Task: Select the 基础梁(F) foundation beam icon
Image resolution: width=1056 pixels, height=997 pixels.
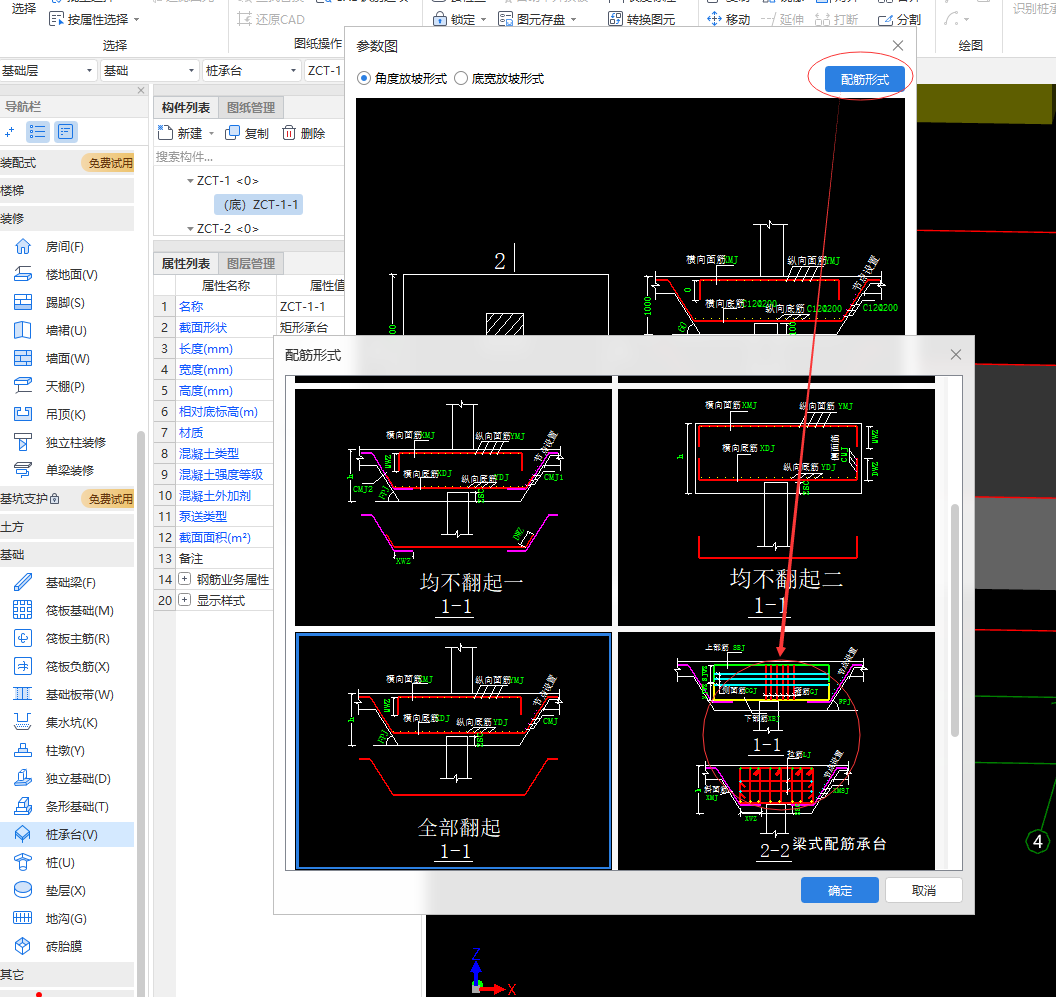Action: [23, 582]
